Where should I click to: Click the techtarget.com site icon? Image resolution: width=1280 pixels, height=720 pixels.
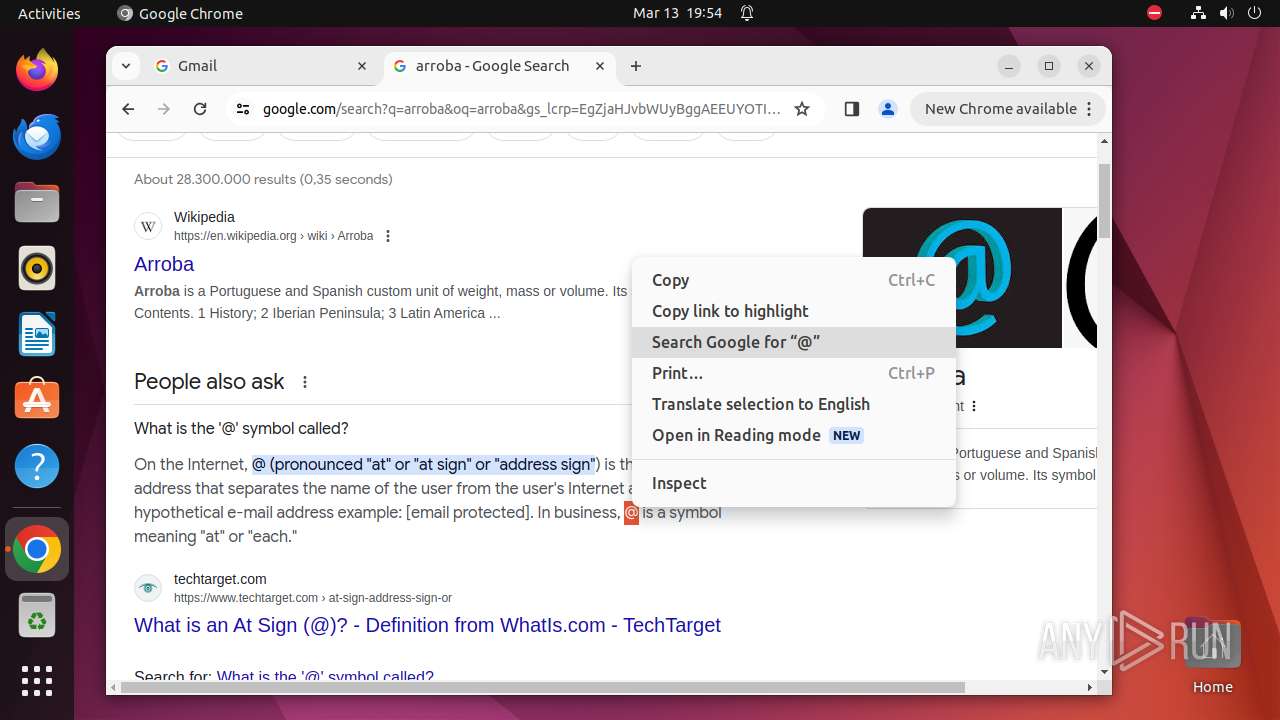148,588
